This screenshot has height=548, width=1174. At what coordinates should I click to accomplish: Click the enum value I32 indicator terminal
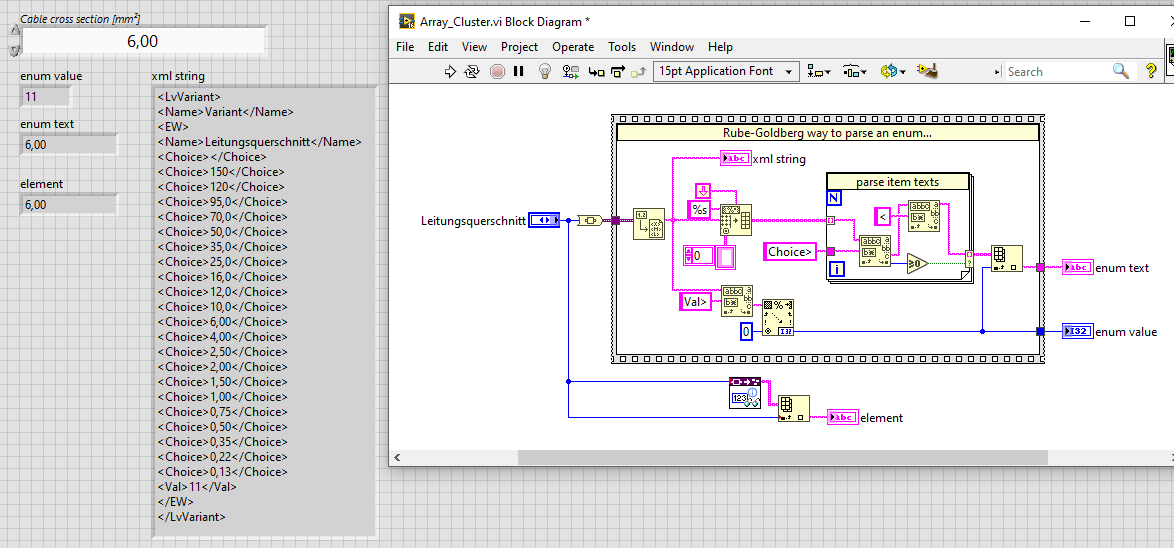pyautogui.click(x=1077, y=332)
